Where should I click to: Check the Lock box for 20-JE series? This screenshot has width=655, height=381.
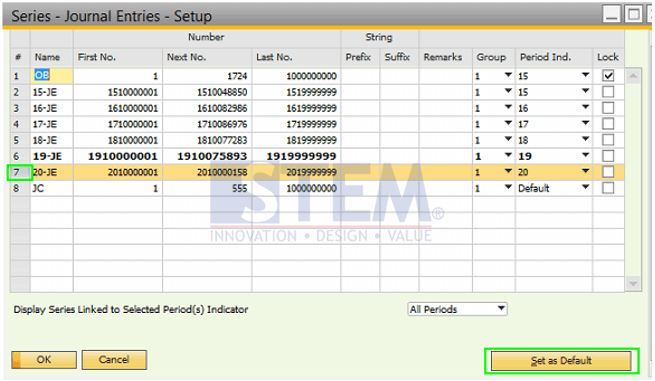point(608,172)
